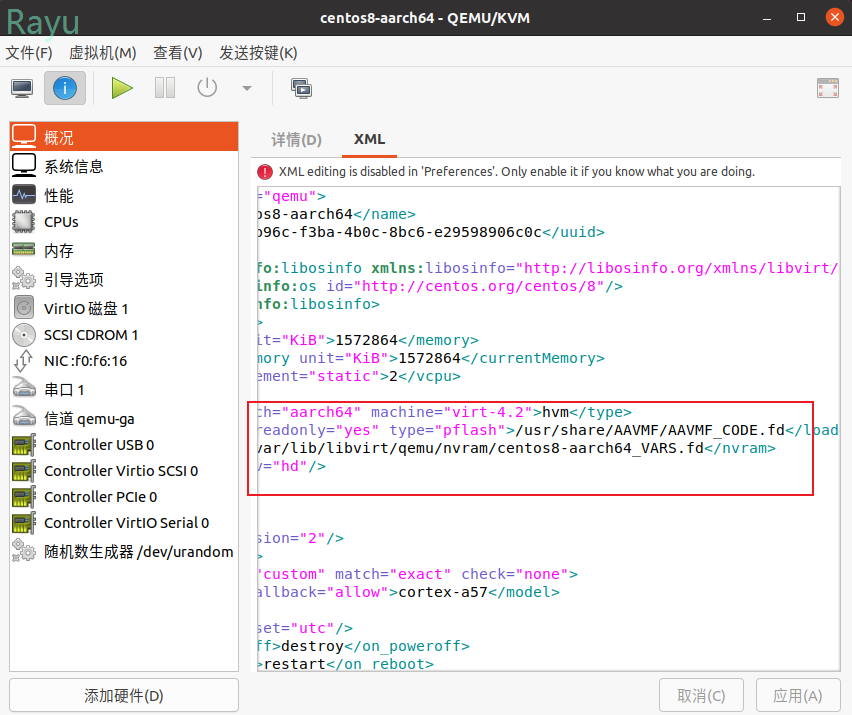Click the static vcpu placement line
The width and height of the screenshot is (852, 715).
click(x=359, y=377)
